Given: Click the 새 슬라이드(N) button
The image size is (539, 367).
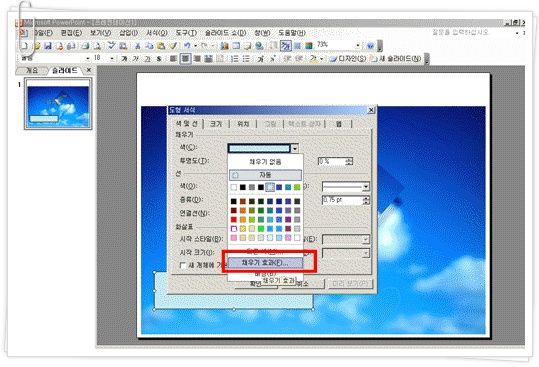Looking at the screenshot, I should click(396, 59).
